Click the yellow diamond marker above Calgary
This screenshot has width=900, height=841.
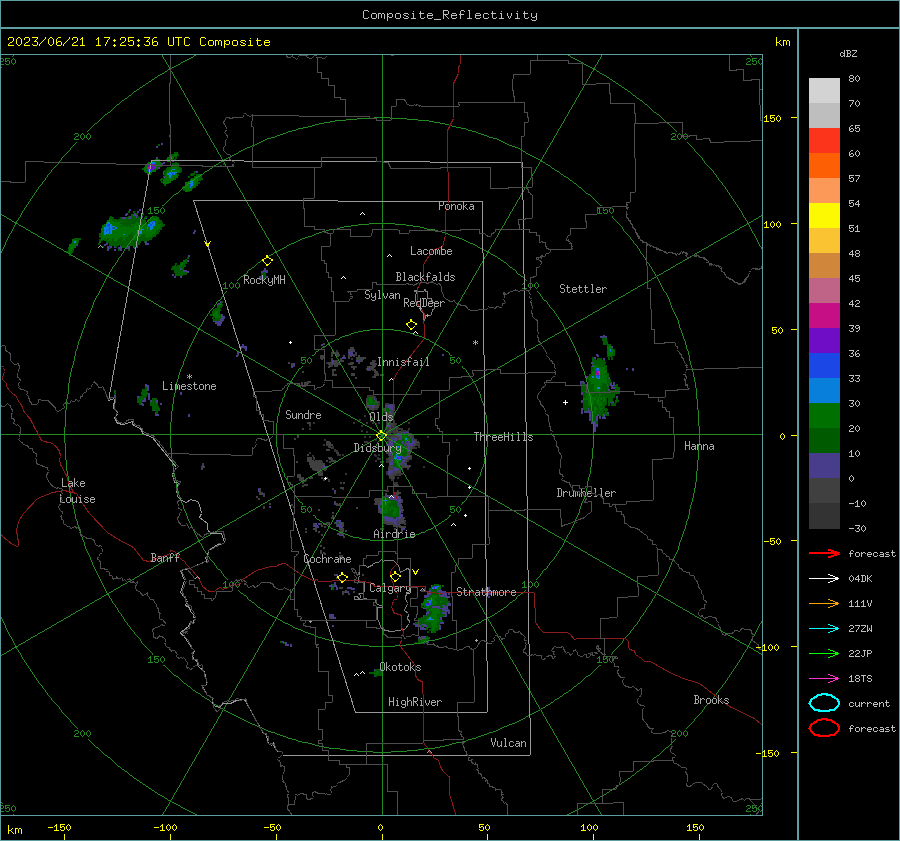395,576
